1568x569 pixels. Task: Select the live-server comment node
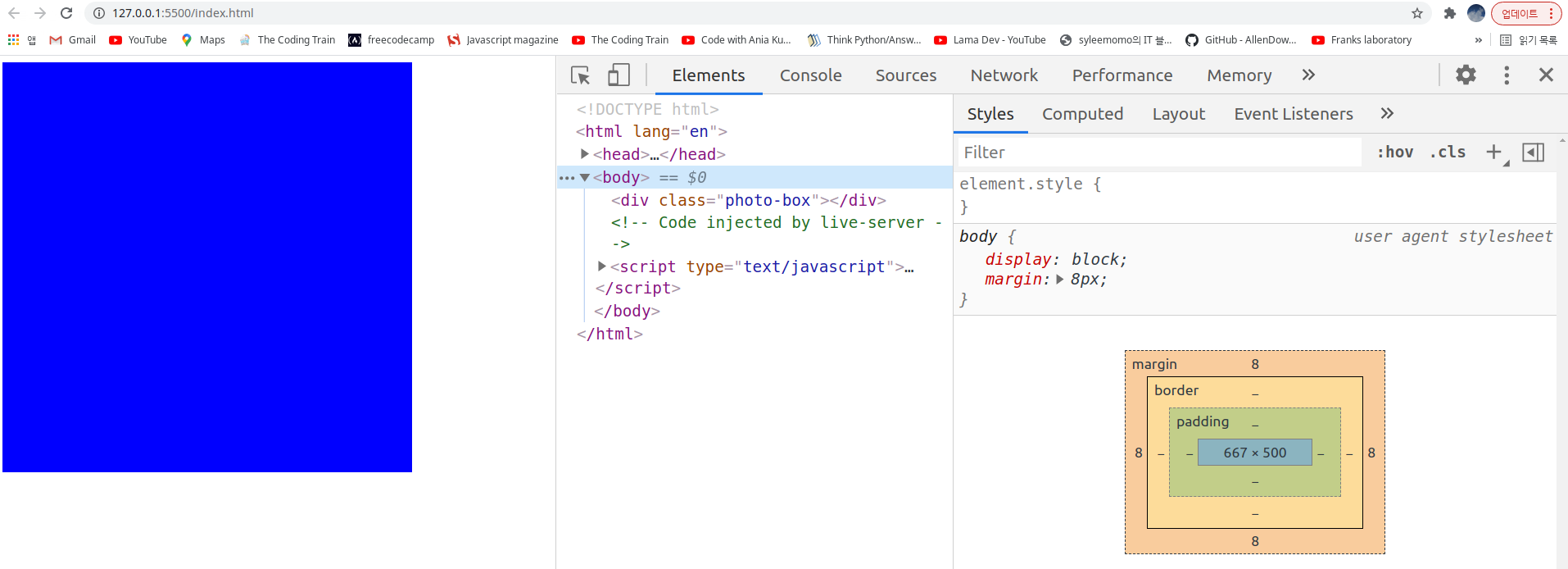click(x=776, y=233)
